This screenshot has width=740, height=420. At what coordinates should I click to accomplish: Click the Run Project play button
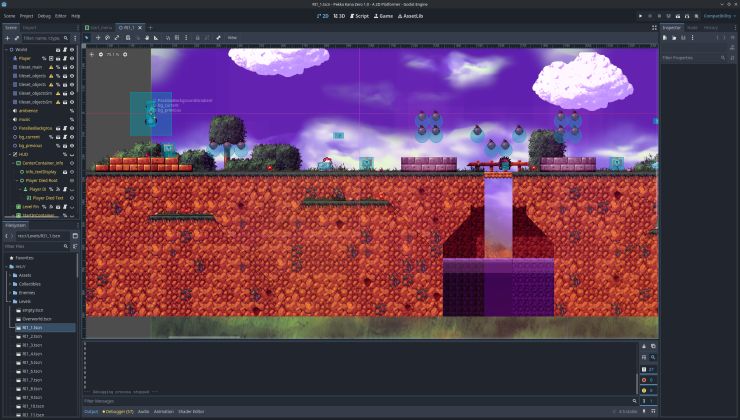[641, 16]
